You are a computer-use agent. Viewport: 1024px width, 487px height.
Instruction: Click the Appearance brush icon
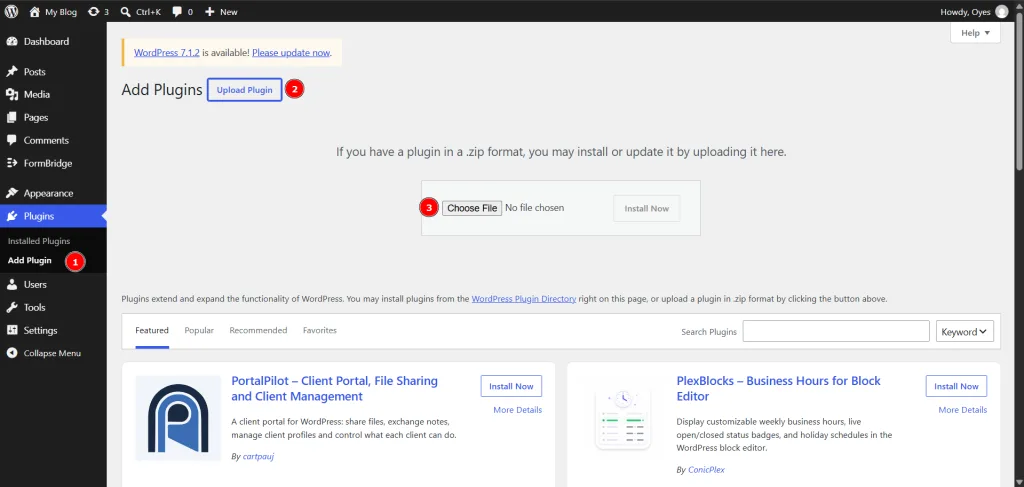pyautogui.click(x=12, y=193)
